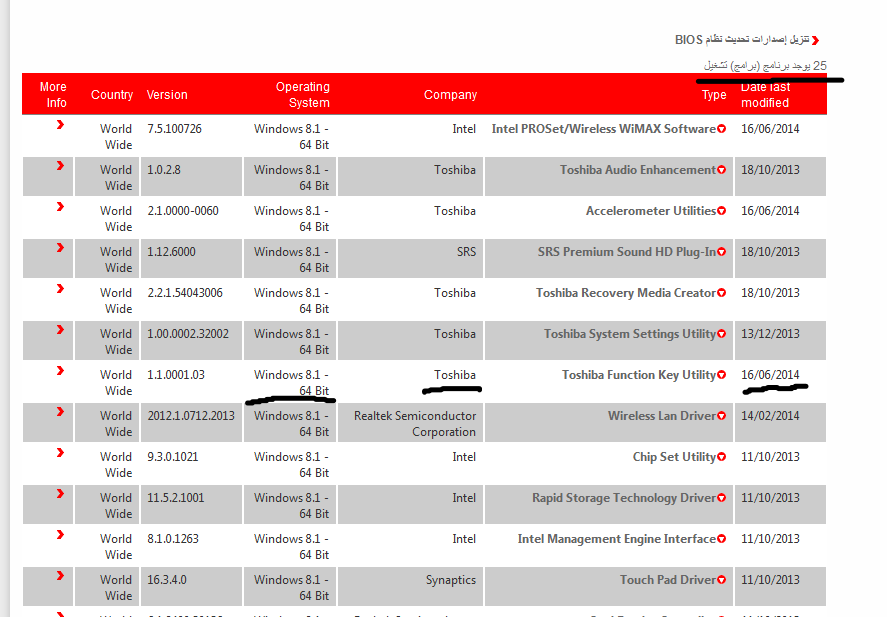Select version number 2.2.1.54043006
The image size is (887, 617).
click(185, 293)
